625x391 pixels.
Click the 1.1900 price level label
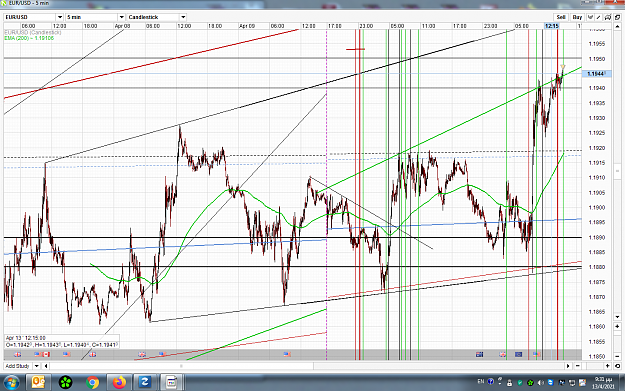[597, 207]
